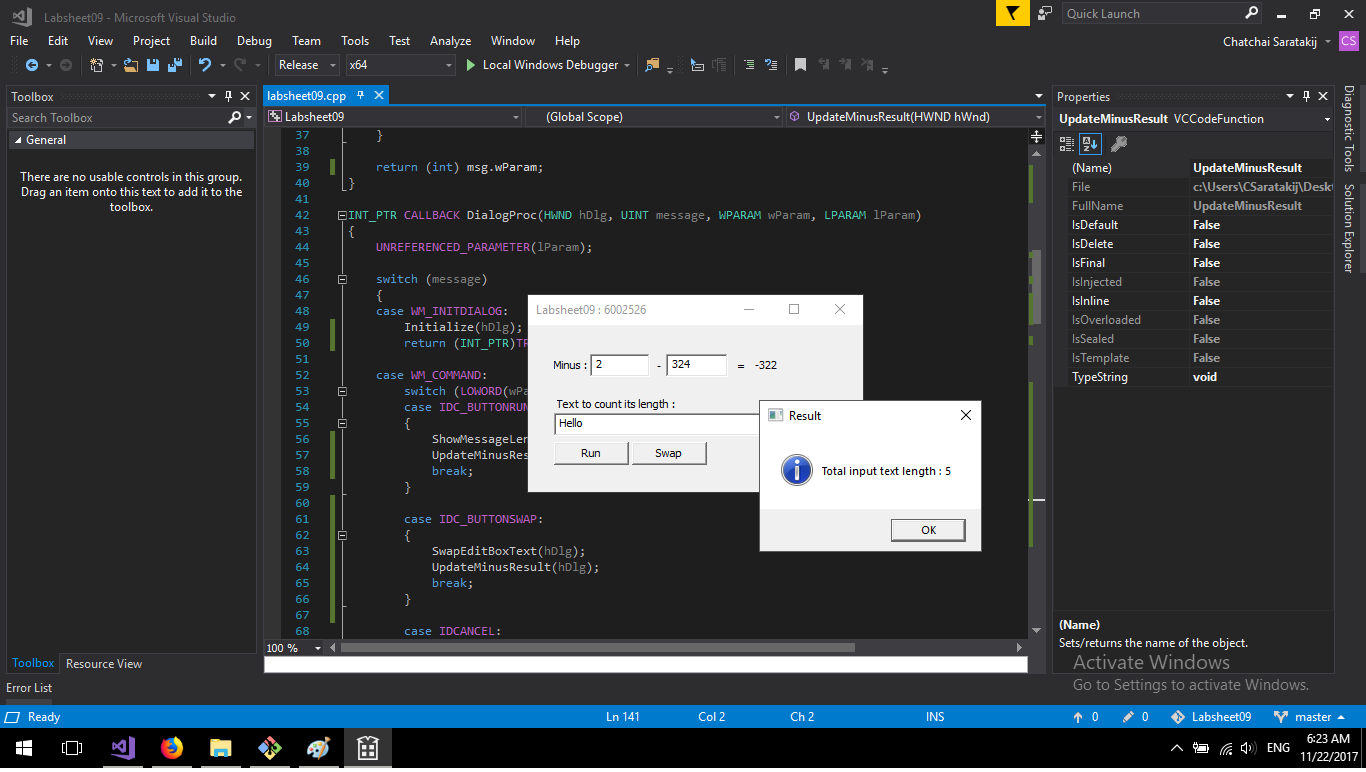Switch to the Toolbox bottom tab

(x=33, y=663)
